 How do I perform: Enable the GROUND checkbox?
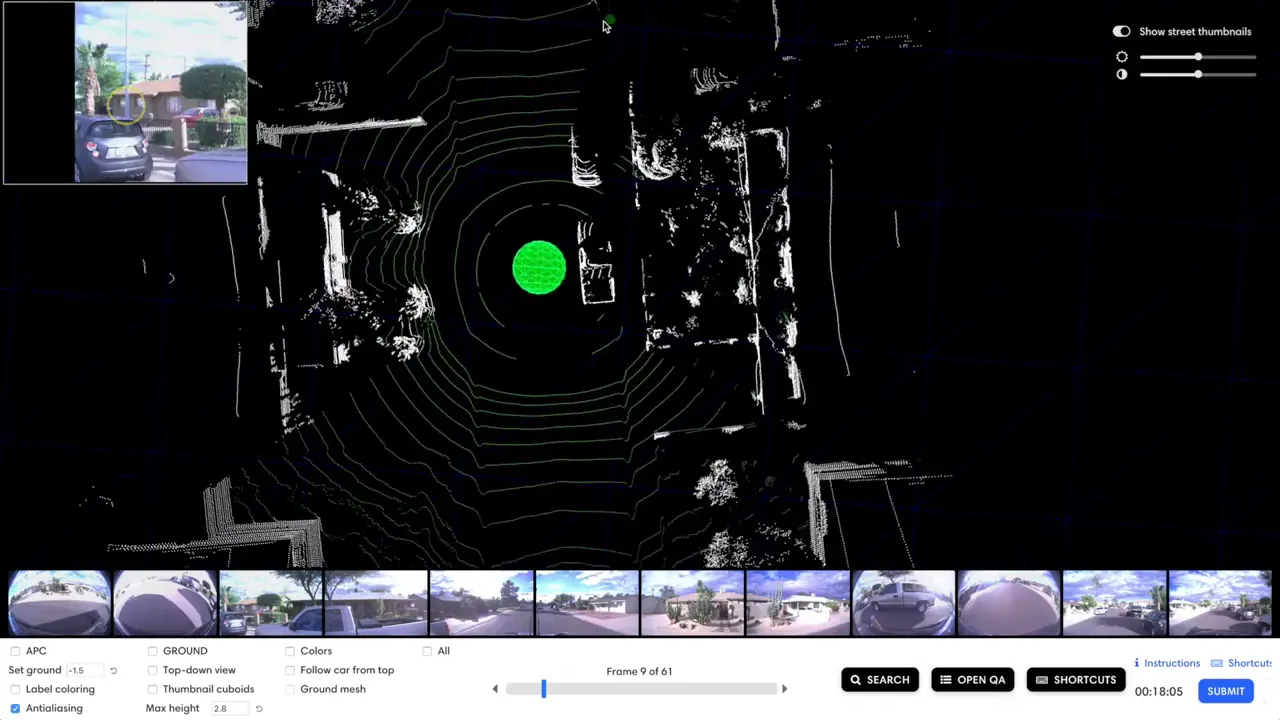pyautogui.click(x=152, y=651)
